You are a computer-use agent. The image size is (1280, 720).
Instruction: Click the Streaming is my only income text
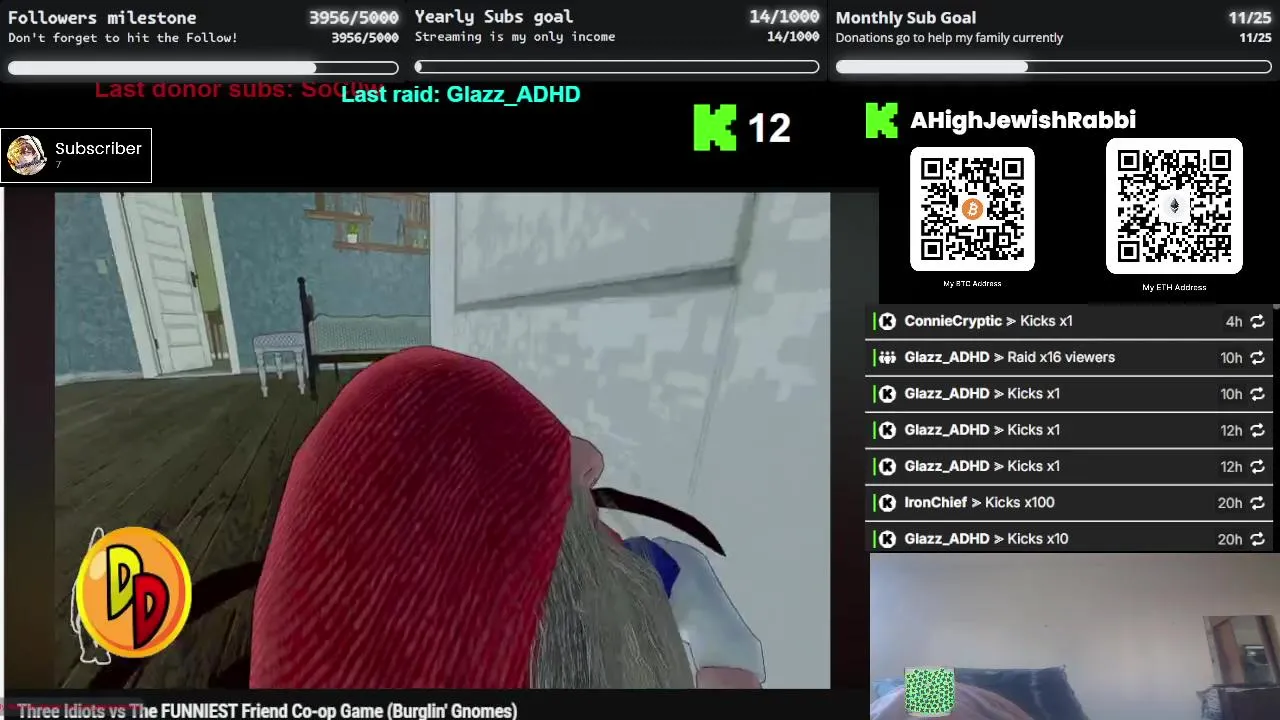(515, 37)
